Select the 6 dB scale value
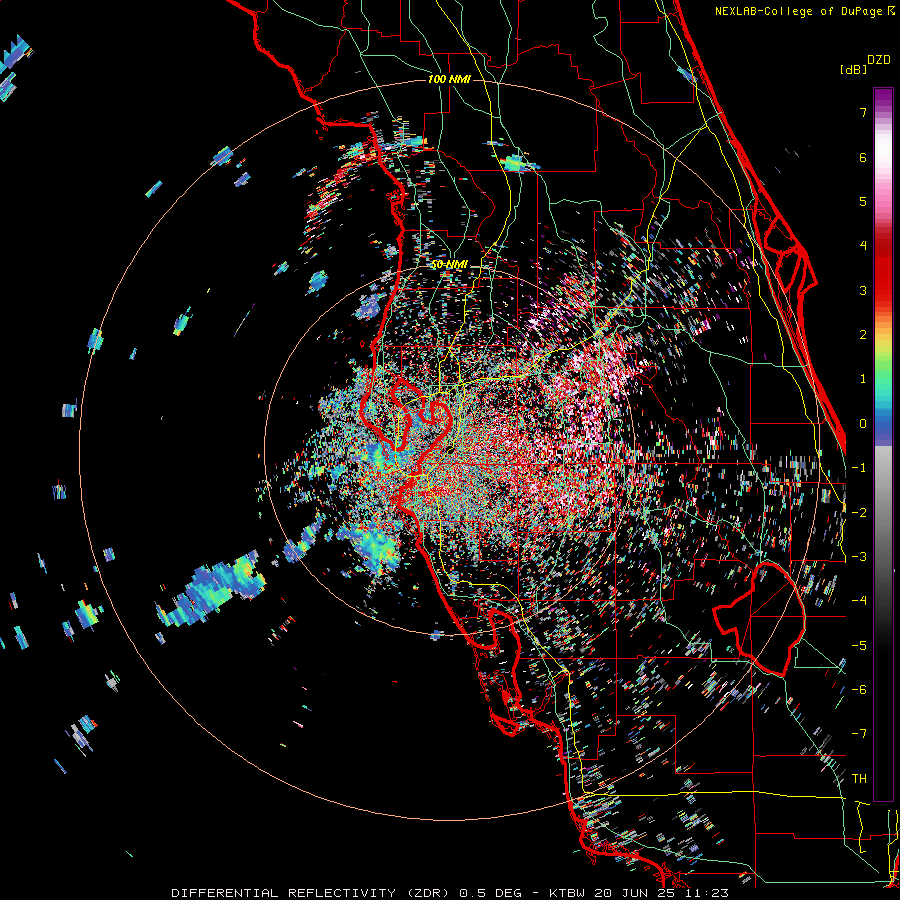Image resolution: width=900 pixels, height=900 pixels. coord(863,157)
